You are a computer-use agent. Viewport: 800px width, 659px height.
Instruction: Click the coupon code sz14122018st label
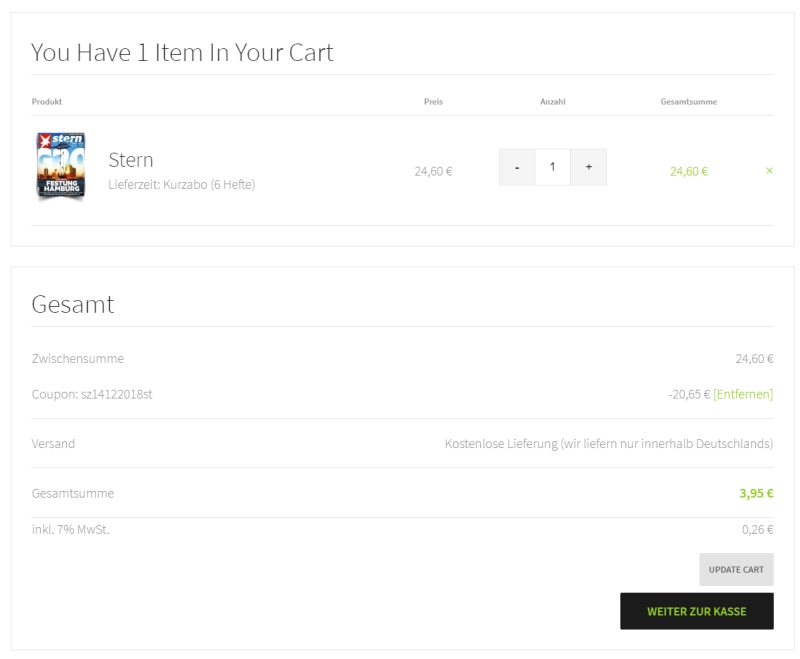pos(92,394)
